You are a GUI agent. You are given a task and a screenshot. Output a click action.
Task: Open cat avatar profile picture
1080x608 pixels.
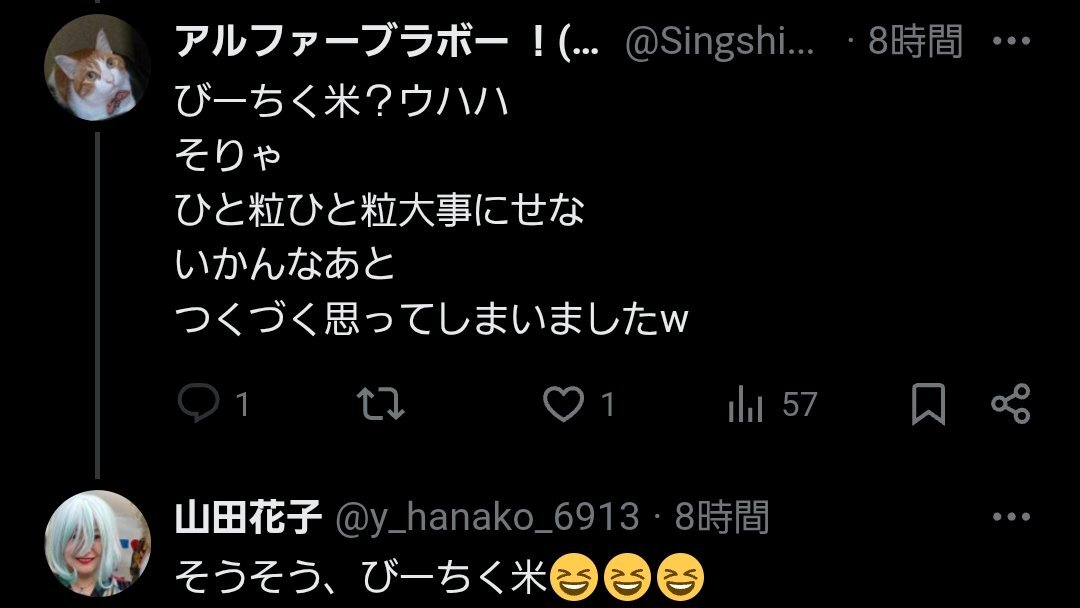97,67
